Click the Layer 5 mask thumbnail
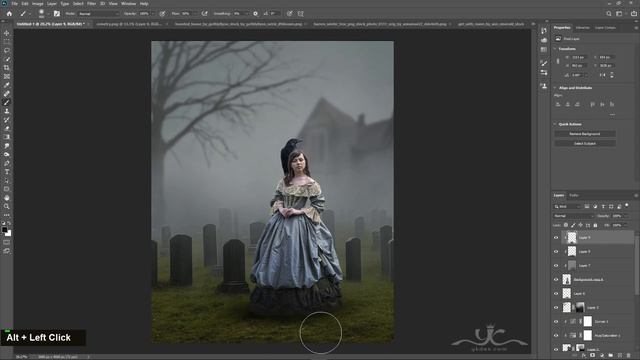Image resolution: width=640 pixels, height=360 pixels. [x=580, y=307]
